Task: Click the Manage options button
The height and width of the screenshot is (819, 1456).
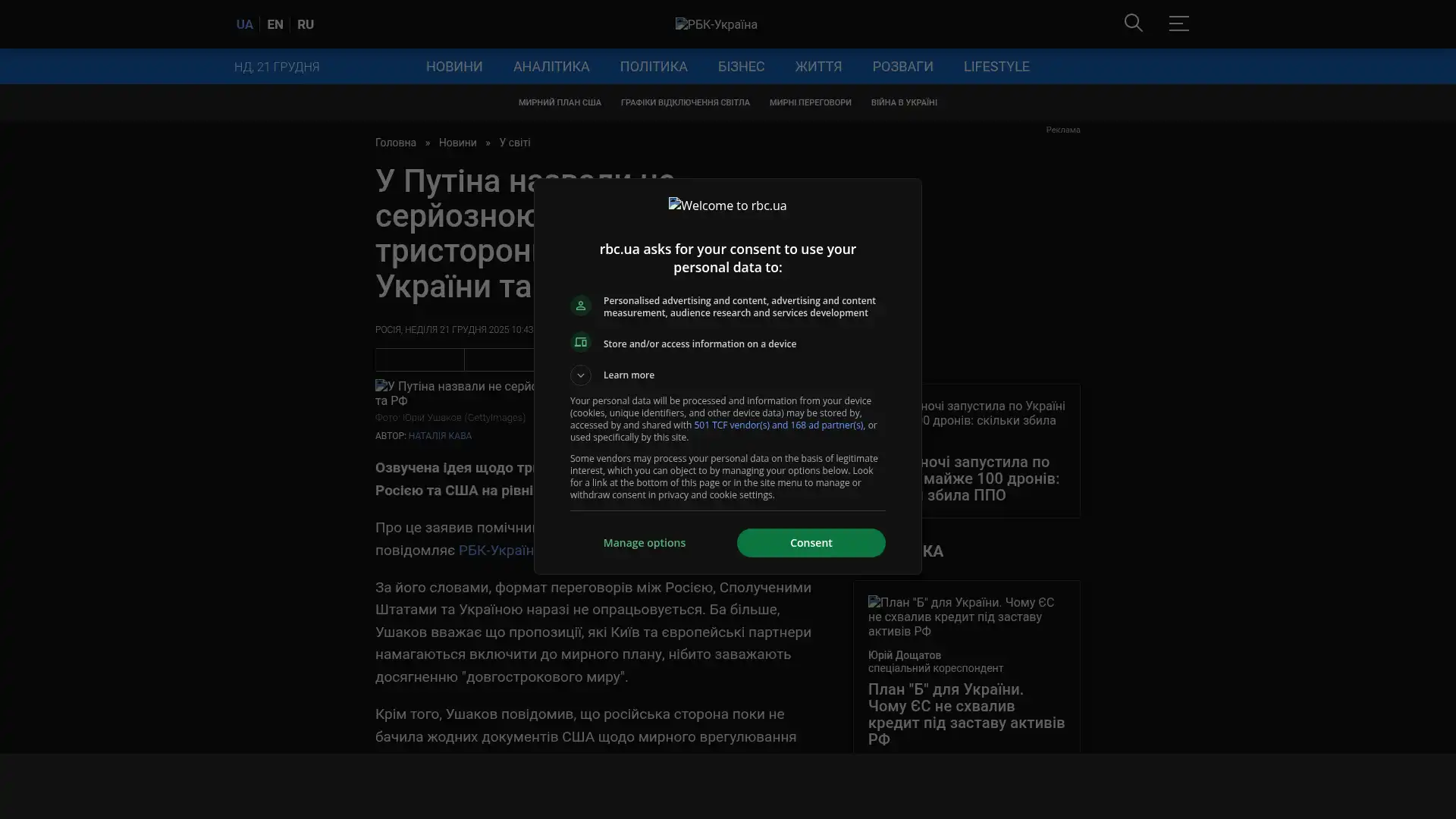Action: point(644,543)
